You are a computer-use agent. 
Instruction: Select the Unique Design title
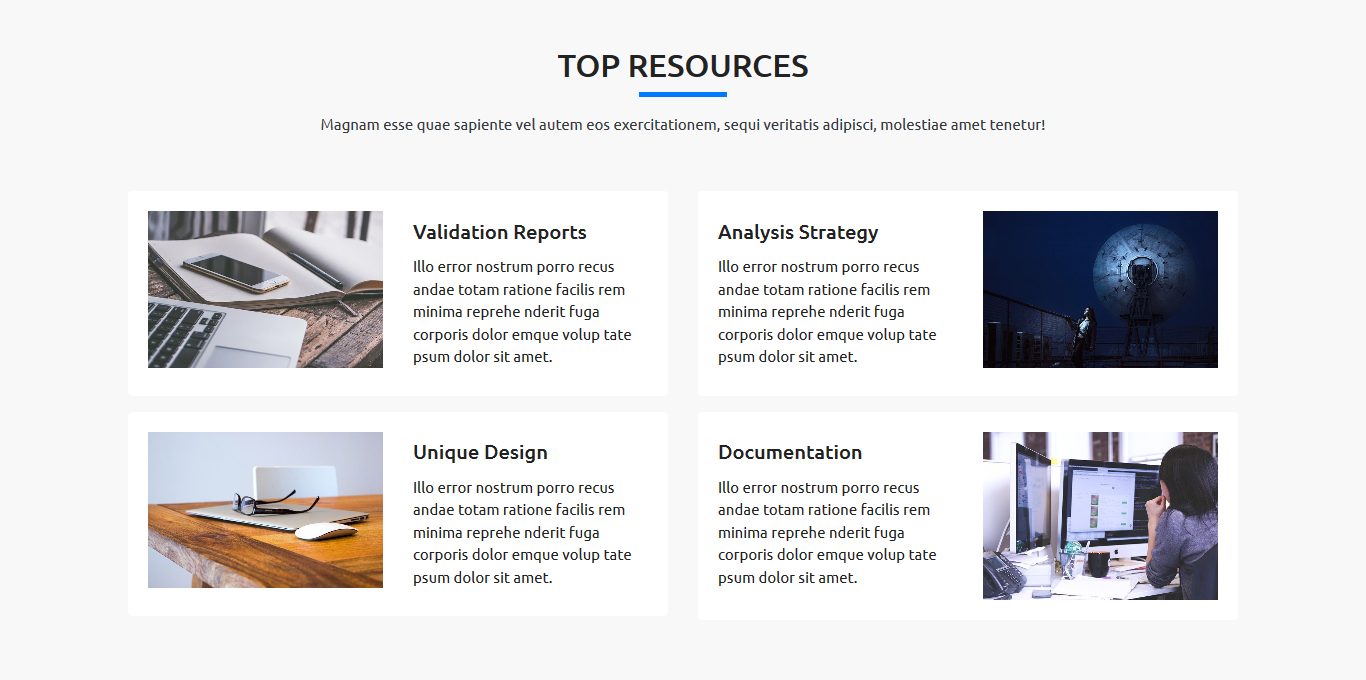point(480,452)
